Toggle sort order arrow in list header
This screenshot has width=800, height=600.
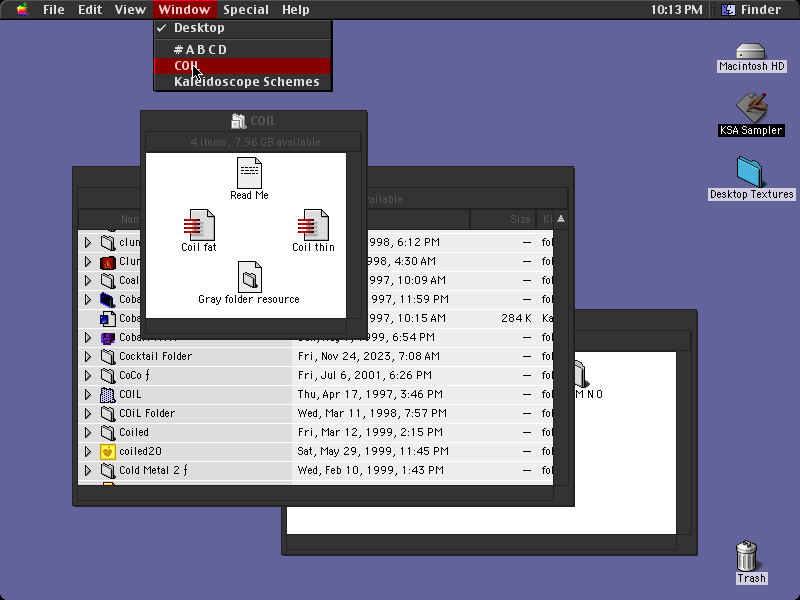click(x=561, y=219)
